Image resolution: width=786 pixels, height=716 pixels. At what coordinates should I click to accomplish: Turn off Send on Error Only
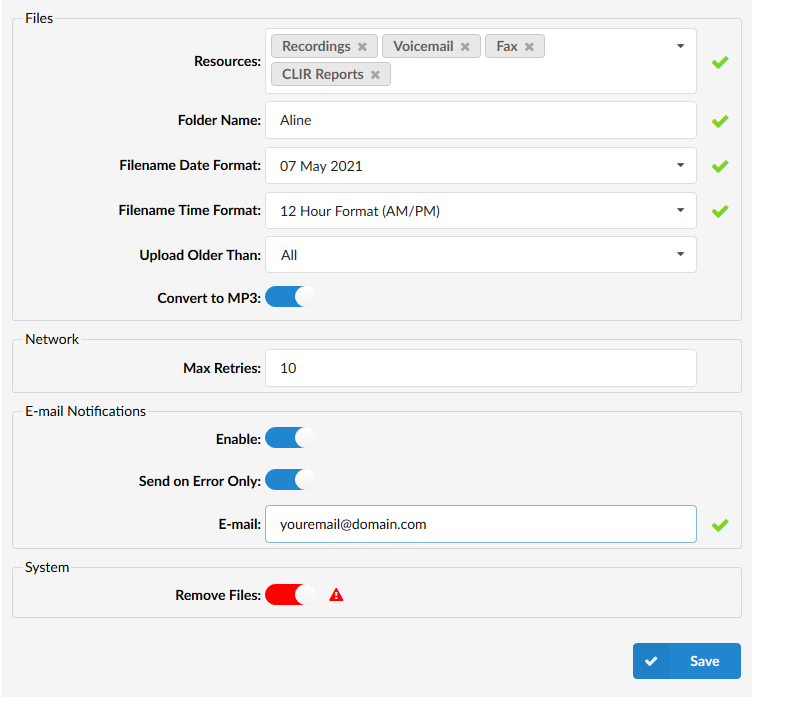(290, 480)
